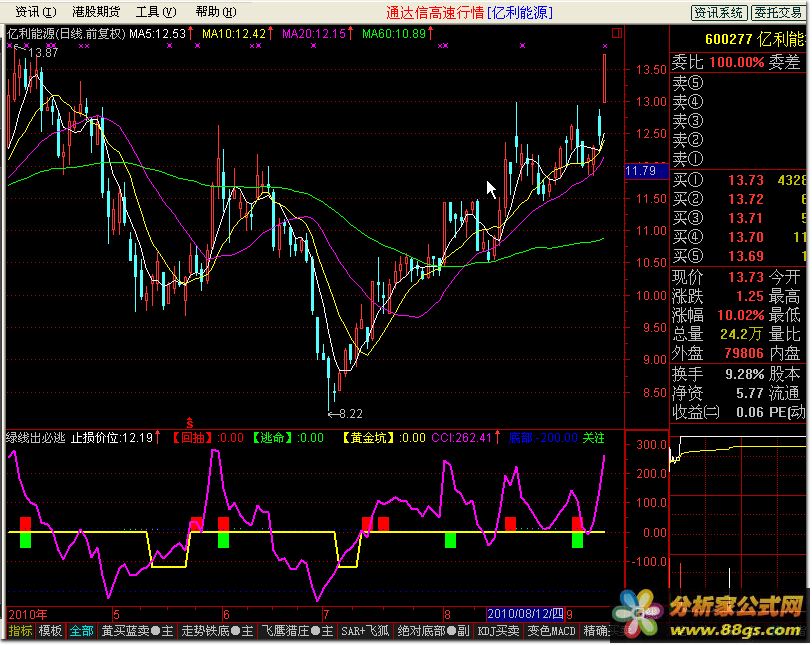Click the small red square icon at chart top-right

(x=616, y=34)
